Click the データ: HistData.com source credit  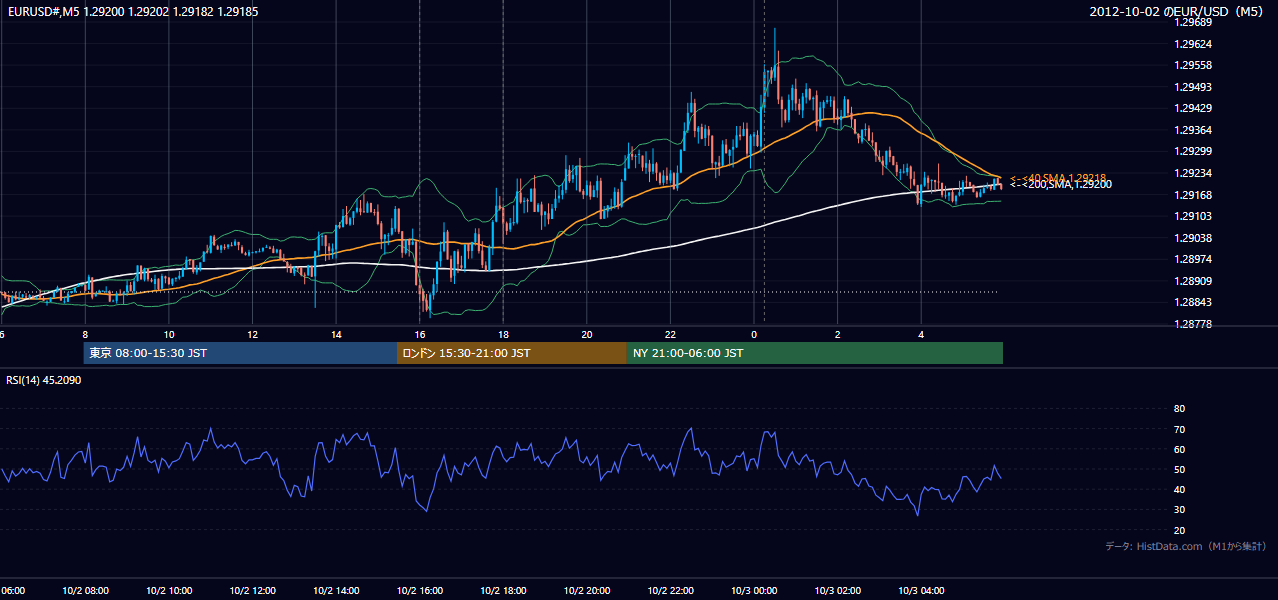[1186, 547]
